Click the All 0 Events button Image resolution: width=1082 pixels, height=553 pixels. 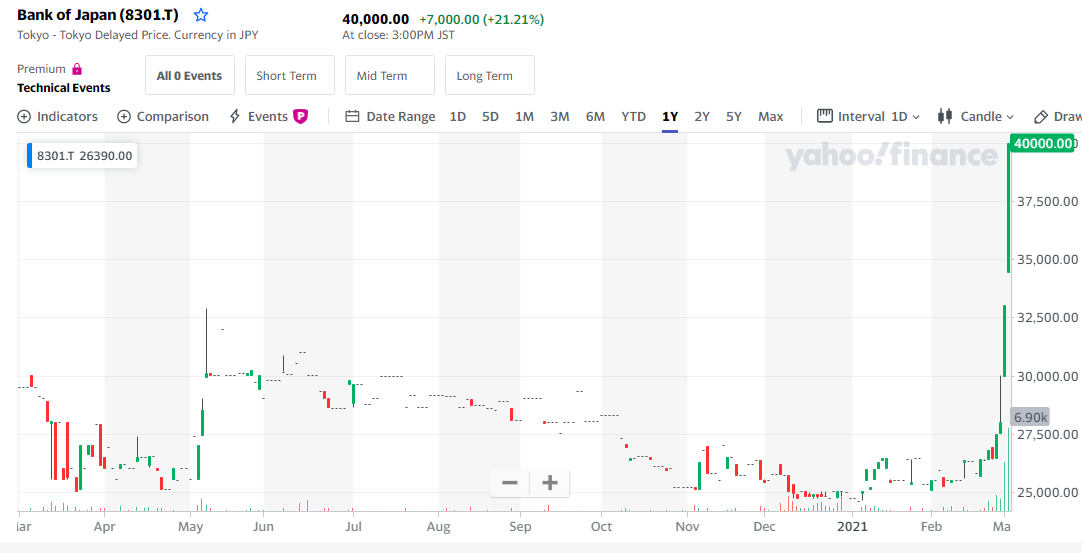pos(189,76)
